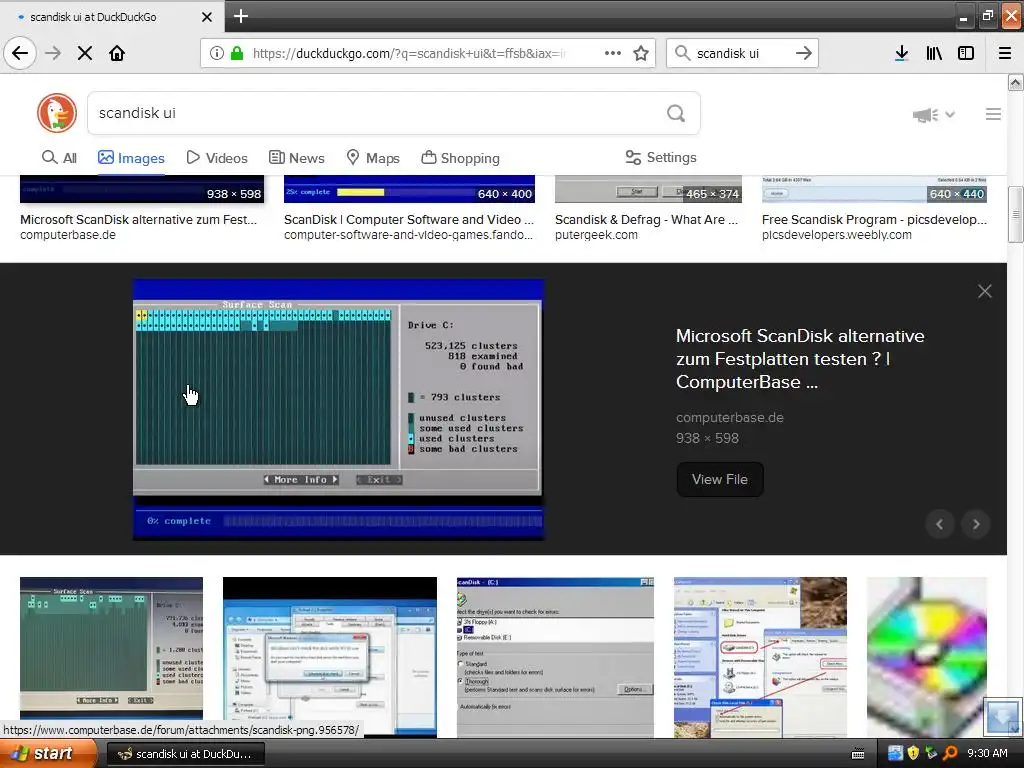Screen dimensions: 1024x768
Task: Click the blue down-arrow corner button
Action: tap(1002, 716)
